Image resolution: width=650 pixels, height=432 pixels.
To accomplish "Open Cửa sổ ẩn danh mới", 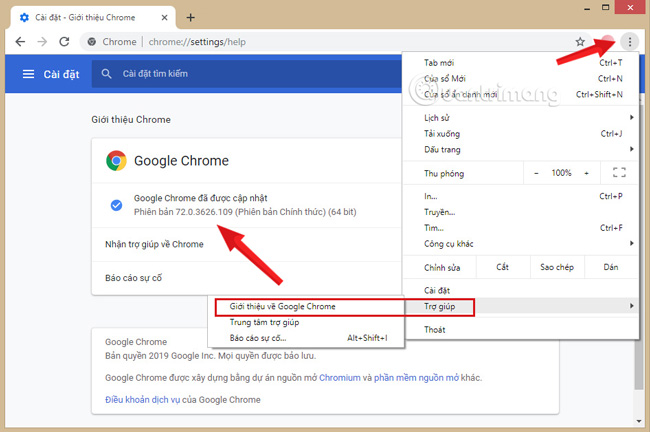I will coord(521,95).
